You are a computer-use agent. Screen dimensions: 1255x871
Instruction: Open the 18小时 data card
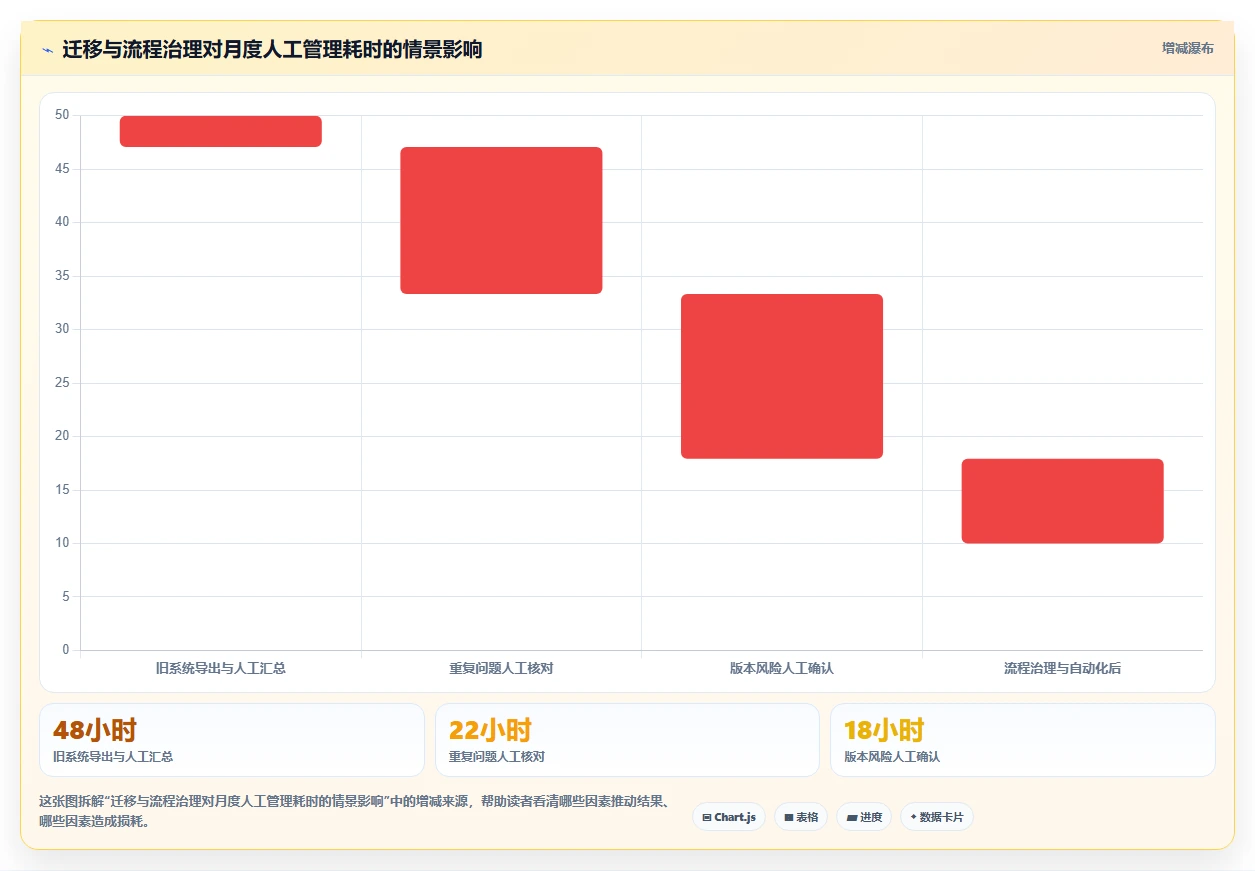coord(1023,740)
